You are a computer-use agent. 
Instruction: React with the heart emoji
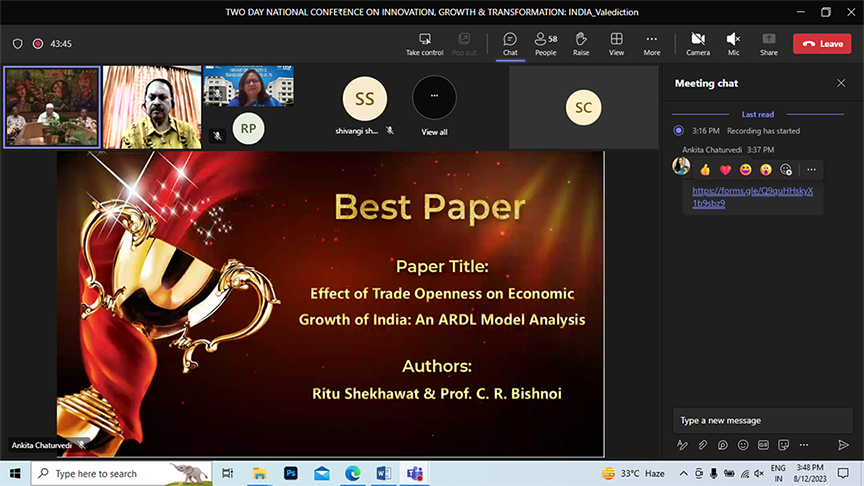tap(725, 170)
